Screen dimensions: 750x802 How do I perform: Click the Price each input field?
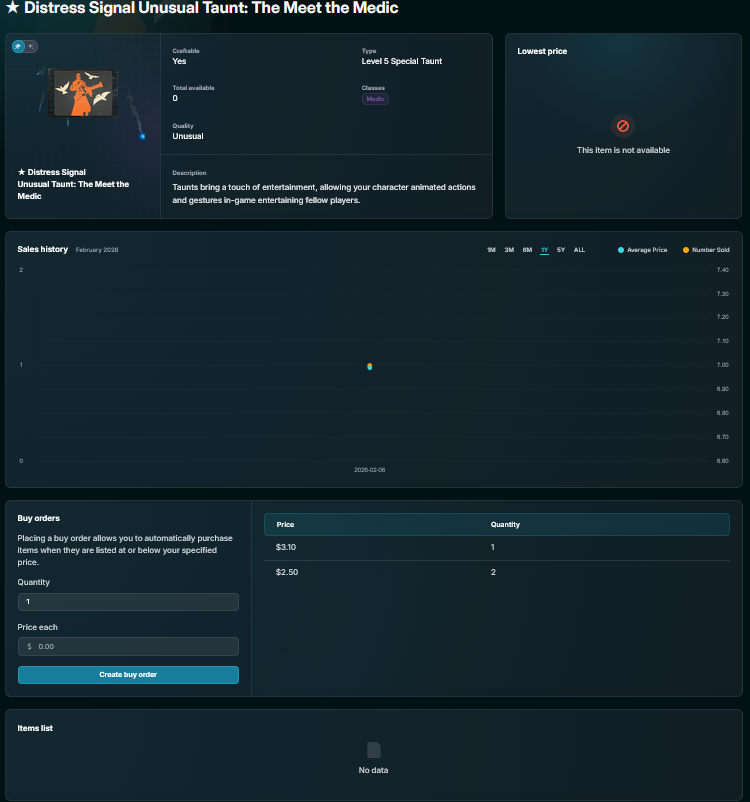(128, 646)
